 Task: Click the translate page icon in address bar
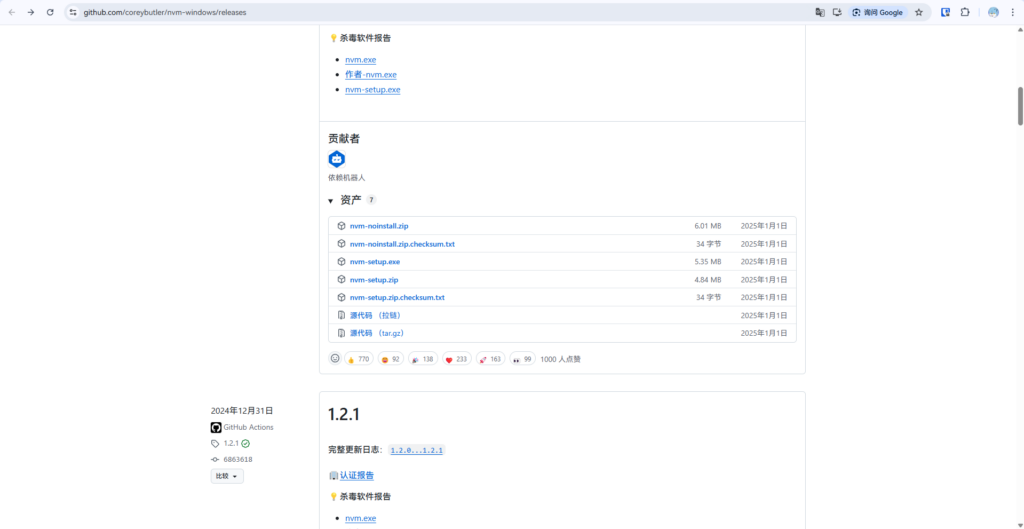[820, 12]
